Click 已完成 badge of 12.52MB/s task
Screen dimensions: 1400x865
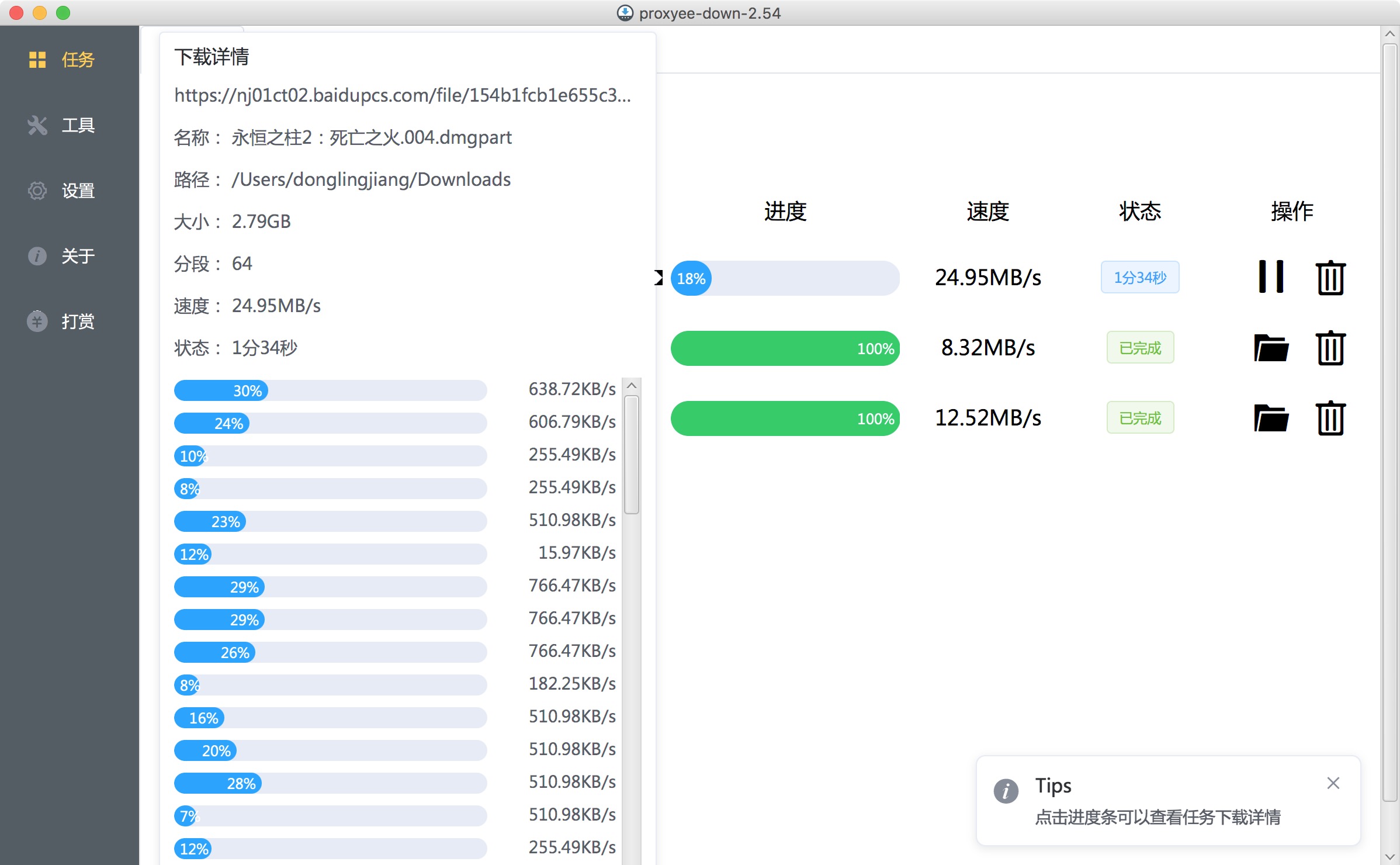pyautogui.click(x=1140, y=418)
